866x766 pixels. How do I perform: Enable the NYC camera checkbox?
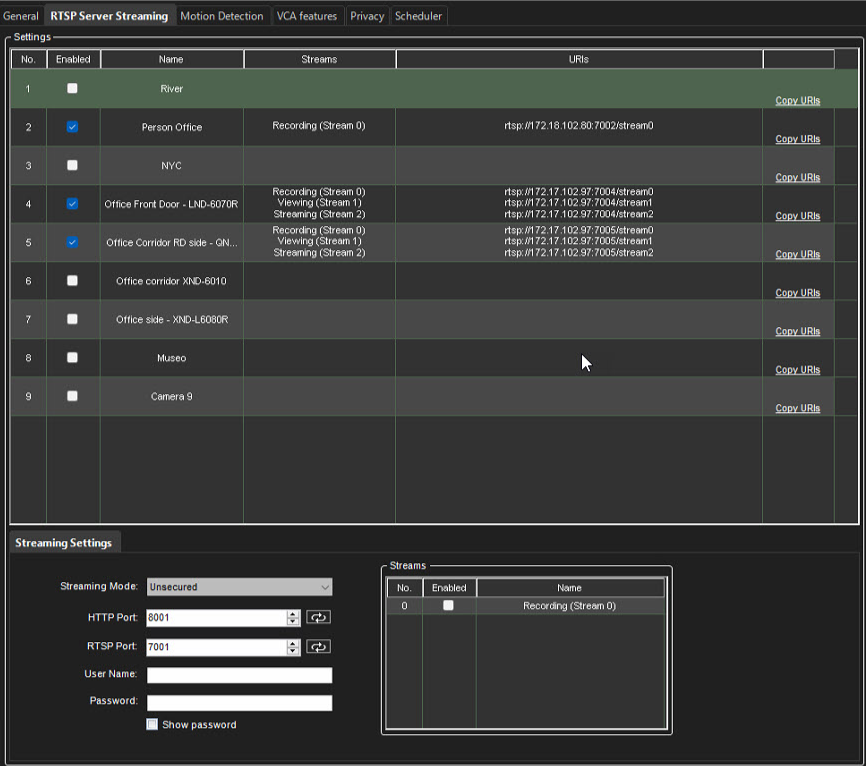tap(73, 165)
